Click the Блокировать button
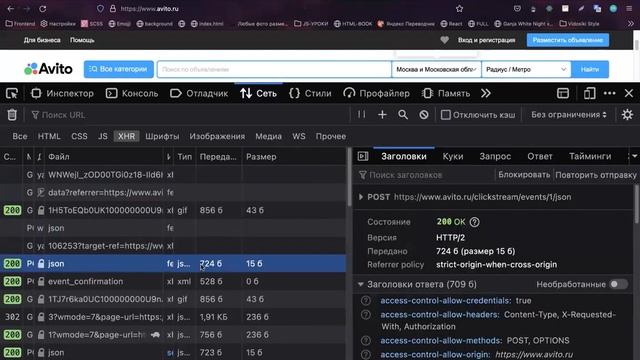640x360 pixels. (x=524, y=175)
